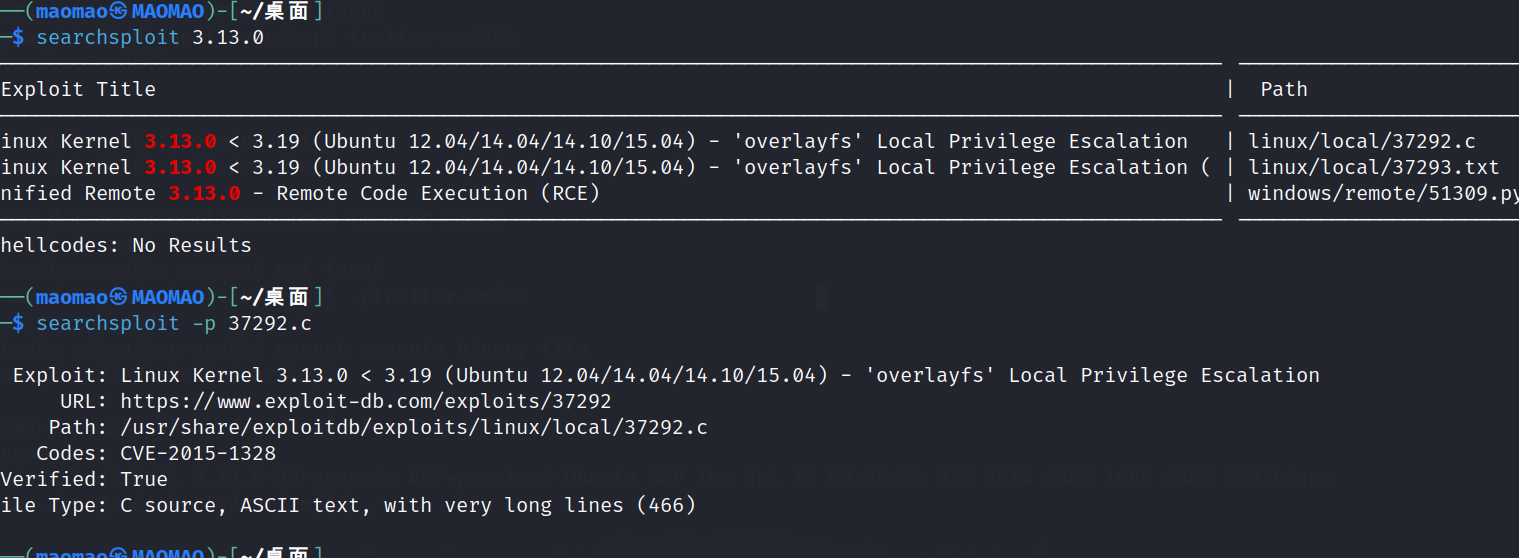This screenshot has height=558, width=1519.
Task: Click the "Path" column header
Action: [x=1283, y=89]
